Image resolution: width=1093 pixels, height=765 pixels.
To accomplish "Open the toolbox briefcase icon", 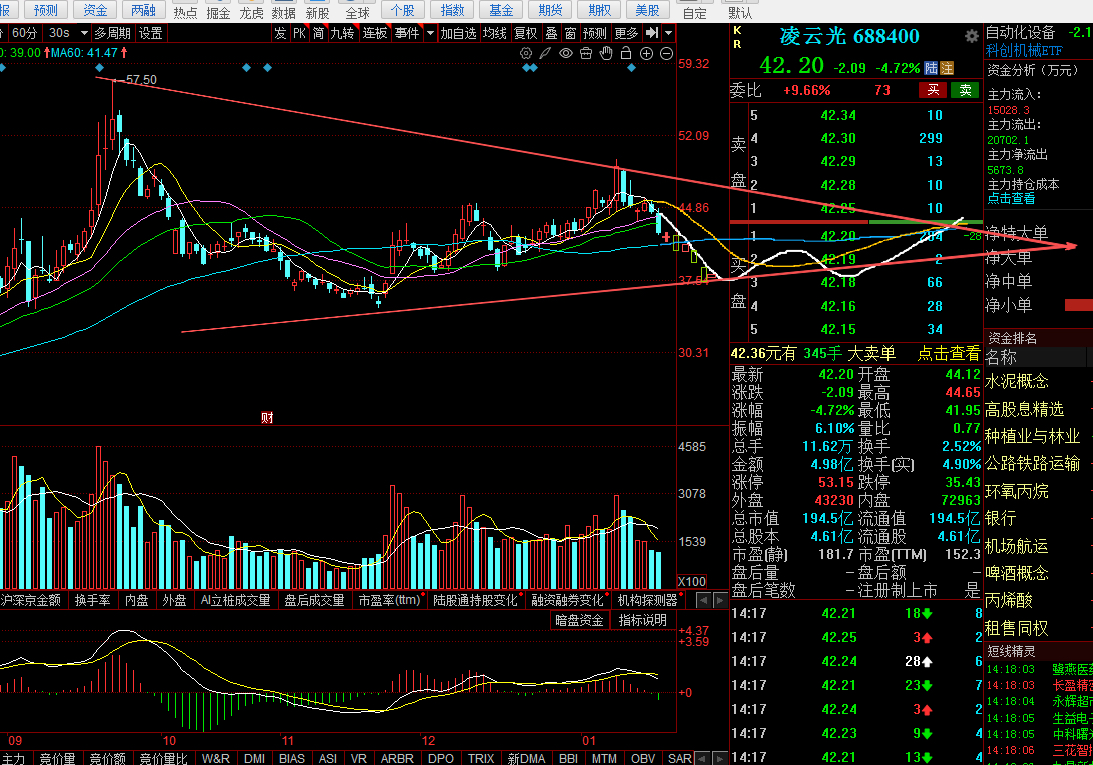I will click(586, 53).
